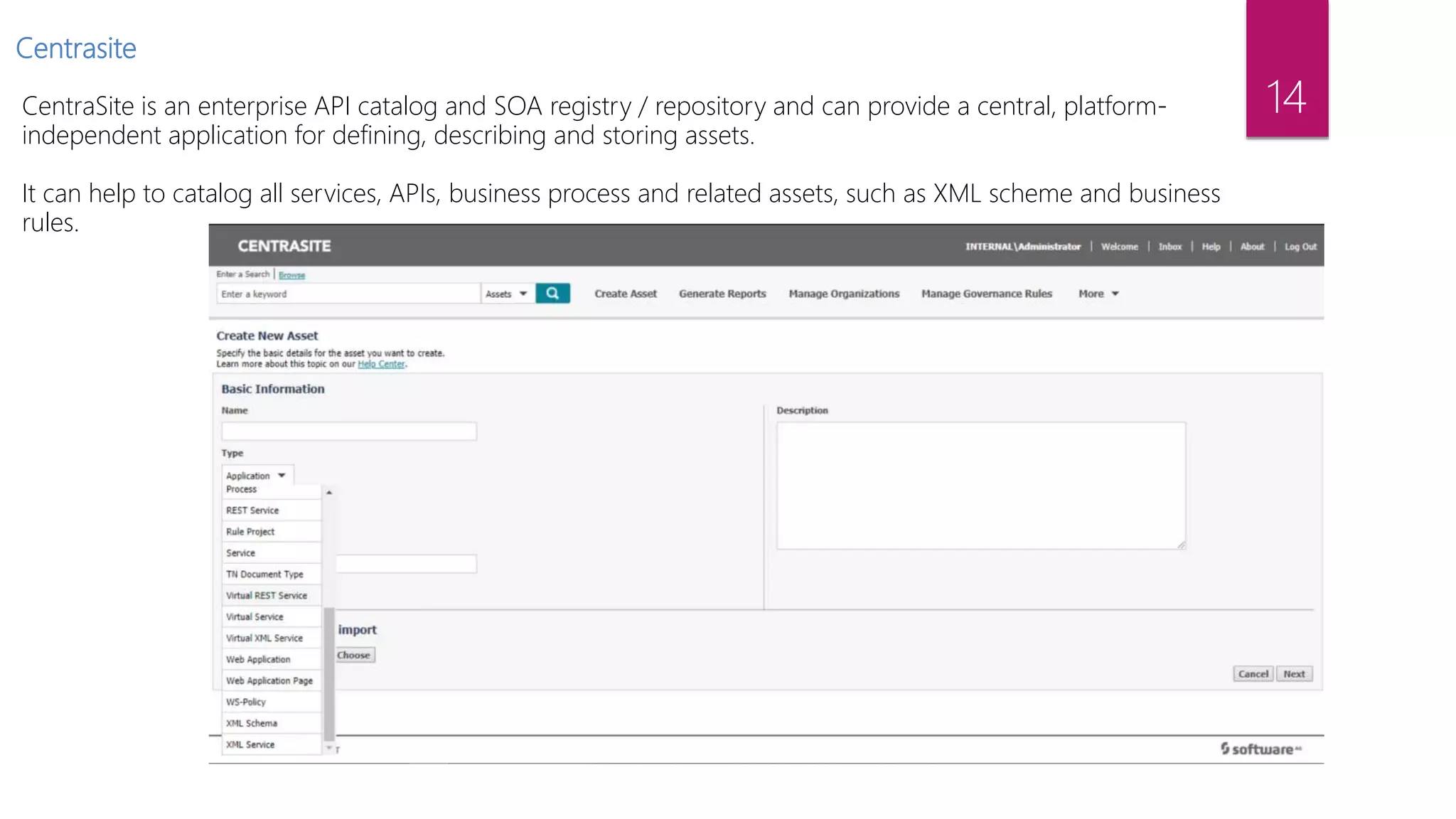Image resolution: width=1456 pixels, height=819 pixels.
Task: Open the Type dropdown showing Application
Action: 257,476
